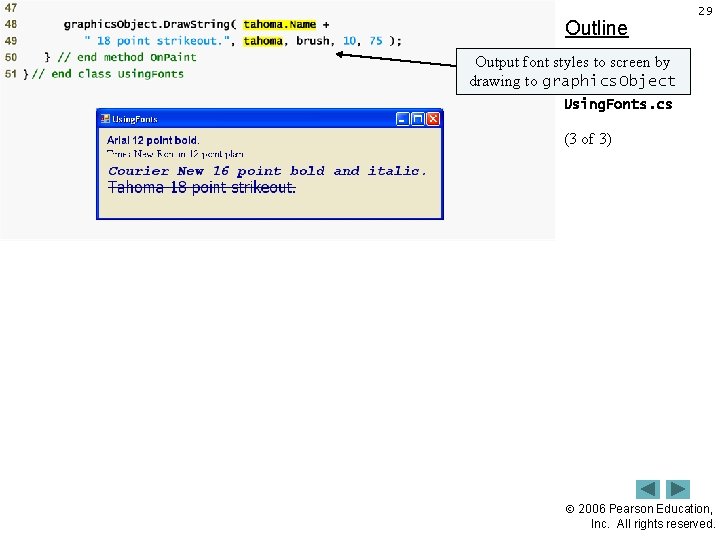720x540 pixels.
Task: Click the Outline heading
Action: (x=596, y=28)
